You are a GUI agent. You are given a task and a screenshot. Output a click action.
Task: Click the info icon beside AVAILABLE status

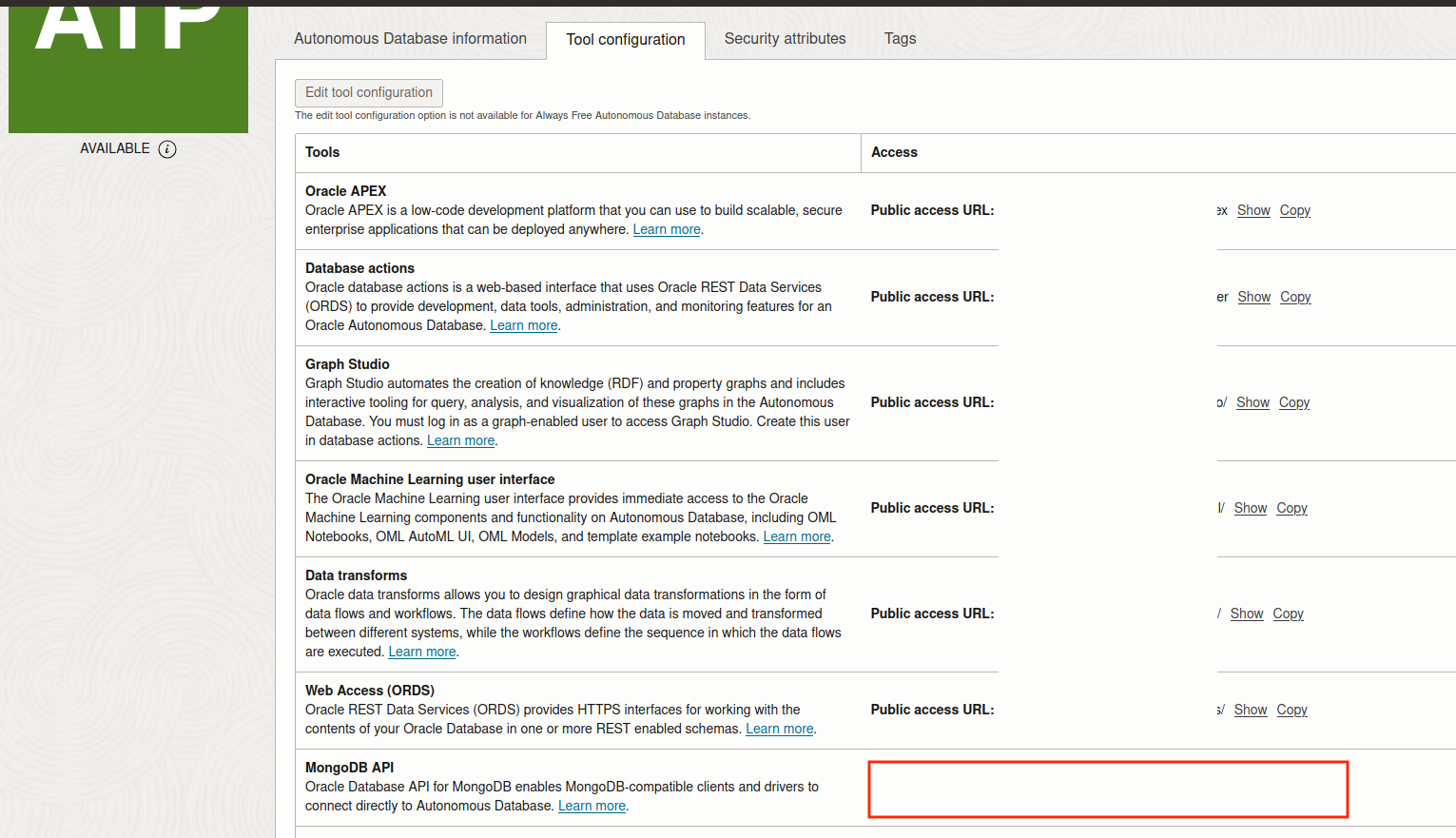(167, 148)
